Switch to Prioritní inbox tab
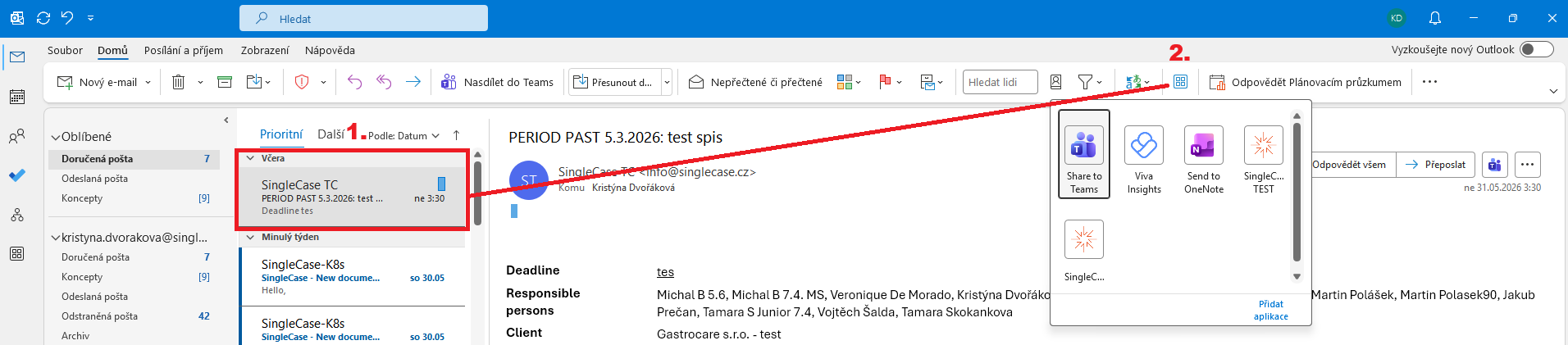Image resolution: width=1568 pixels, height=345 pixels. [281, 134]
